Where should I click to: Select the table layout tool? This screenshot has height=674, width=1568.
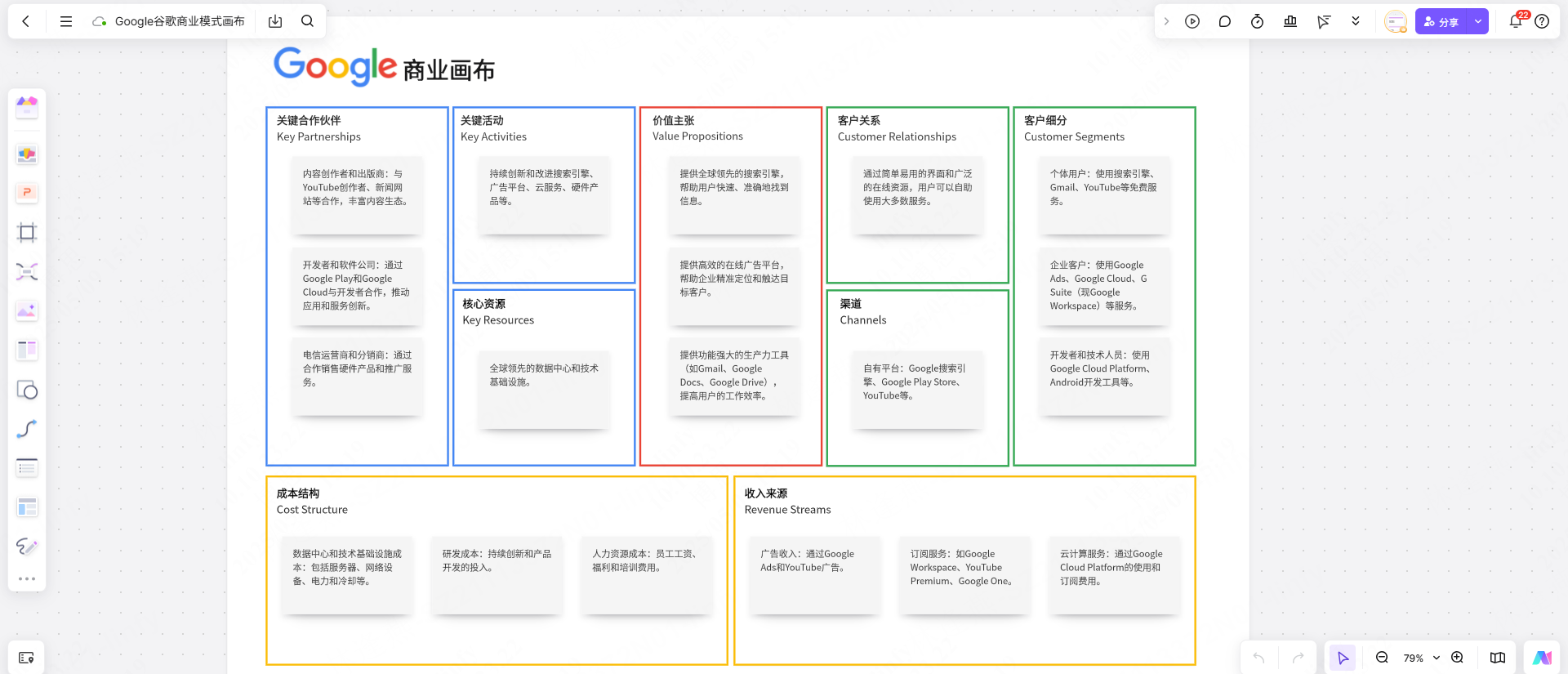(x=27, y=507)
